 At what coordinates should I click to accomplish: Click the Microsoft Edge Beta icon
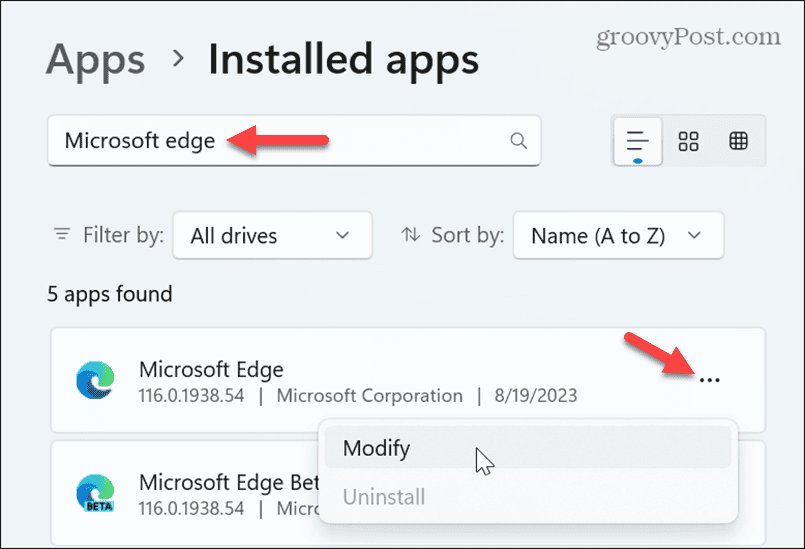pos(95,493)
